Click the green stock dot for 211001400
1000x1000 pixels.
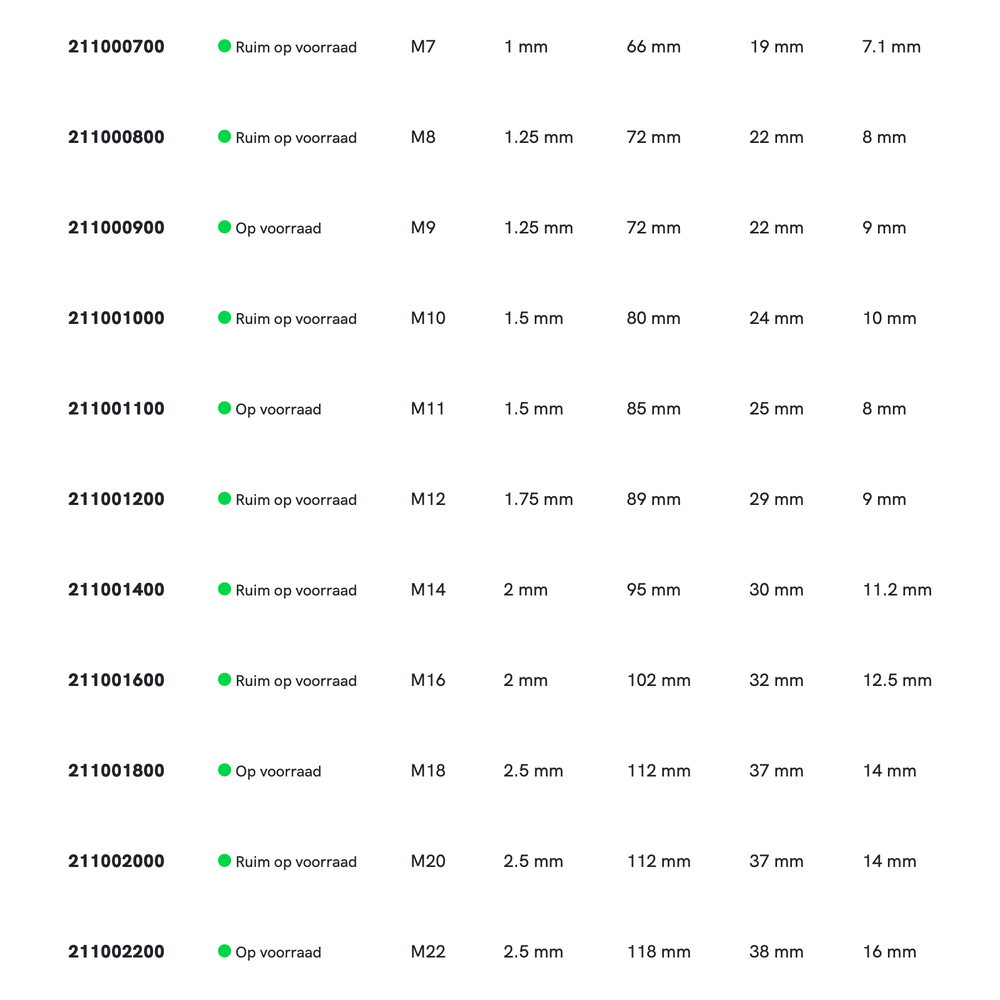[x=225, y=589]
